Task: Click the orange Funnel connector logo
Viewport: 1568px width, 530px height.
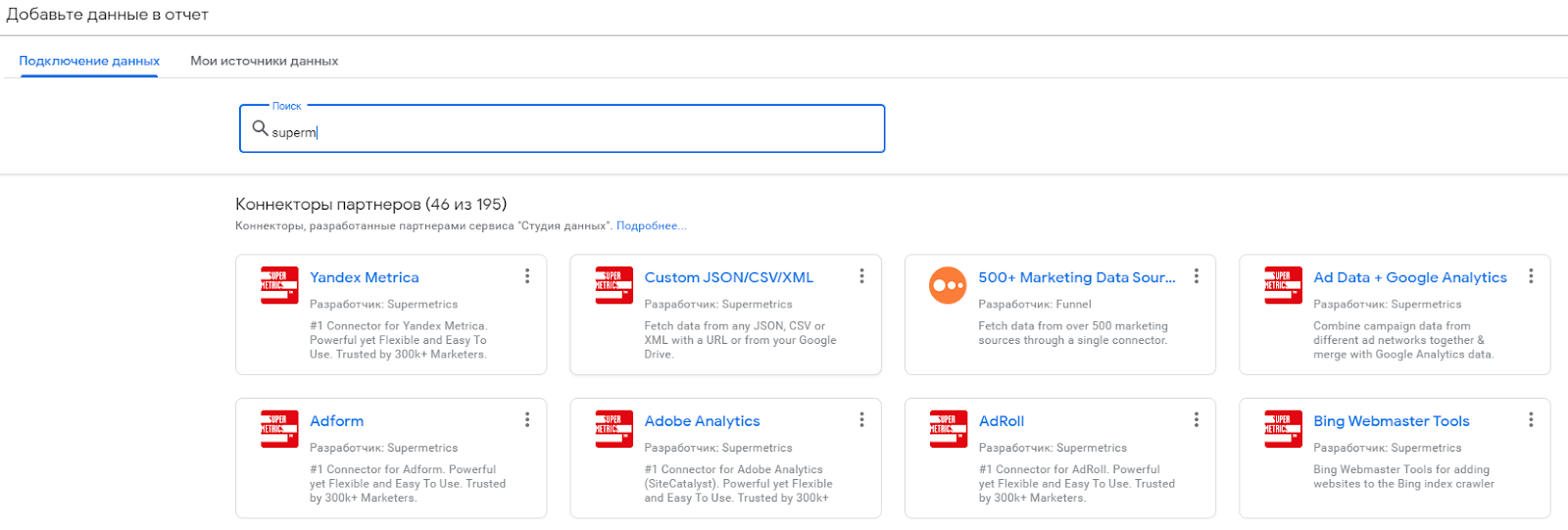Action: tap(948, 285)
